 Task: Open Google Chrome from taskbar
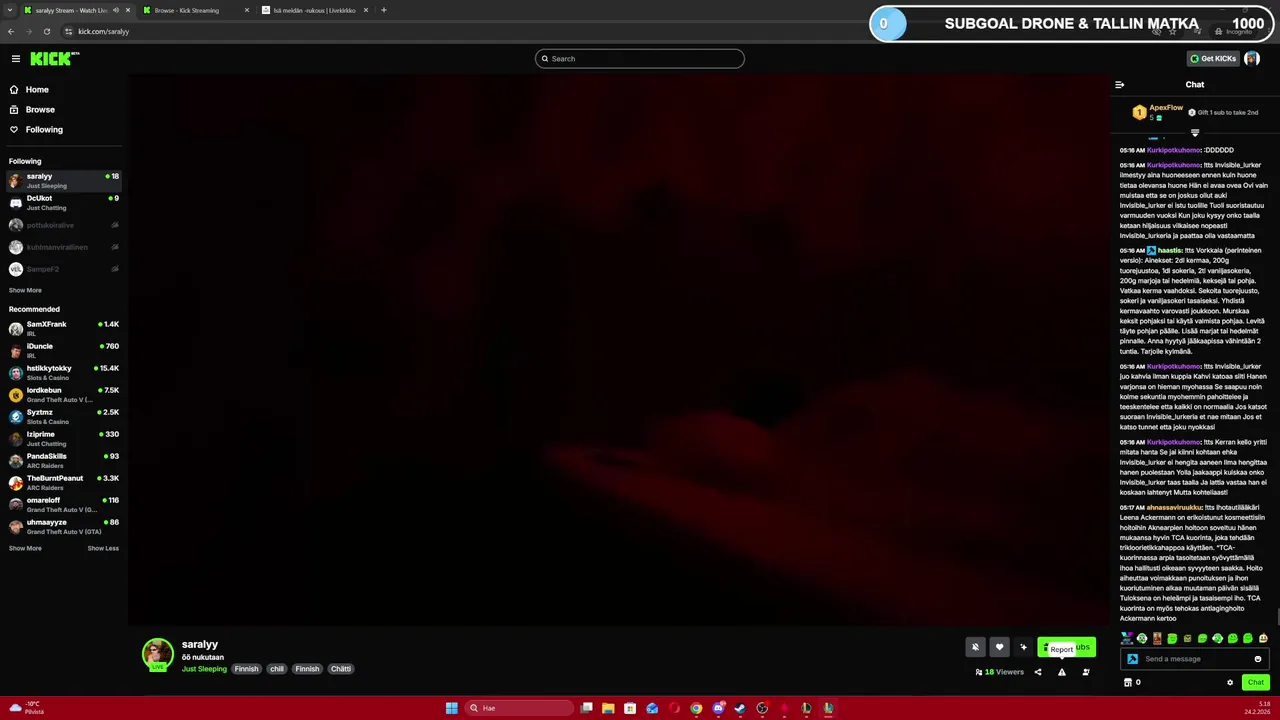point(696,708)
